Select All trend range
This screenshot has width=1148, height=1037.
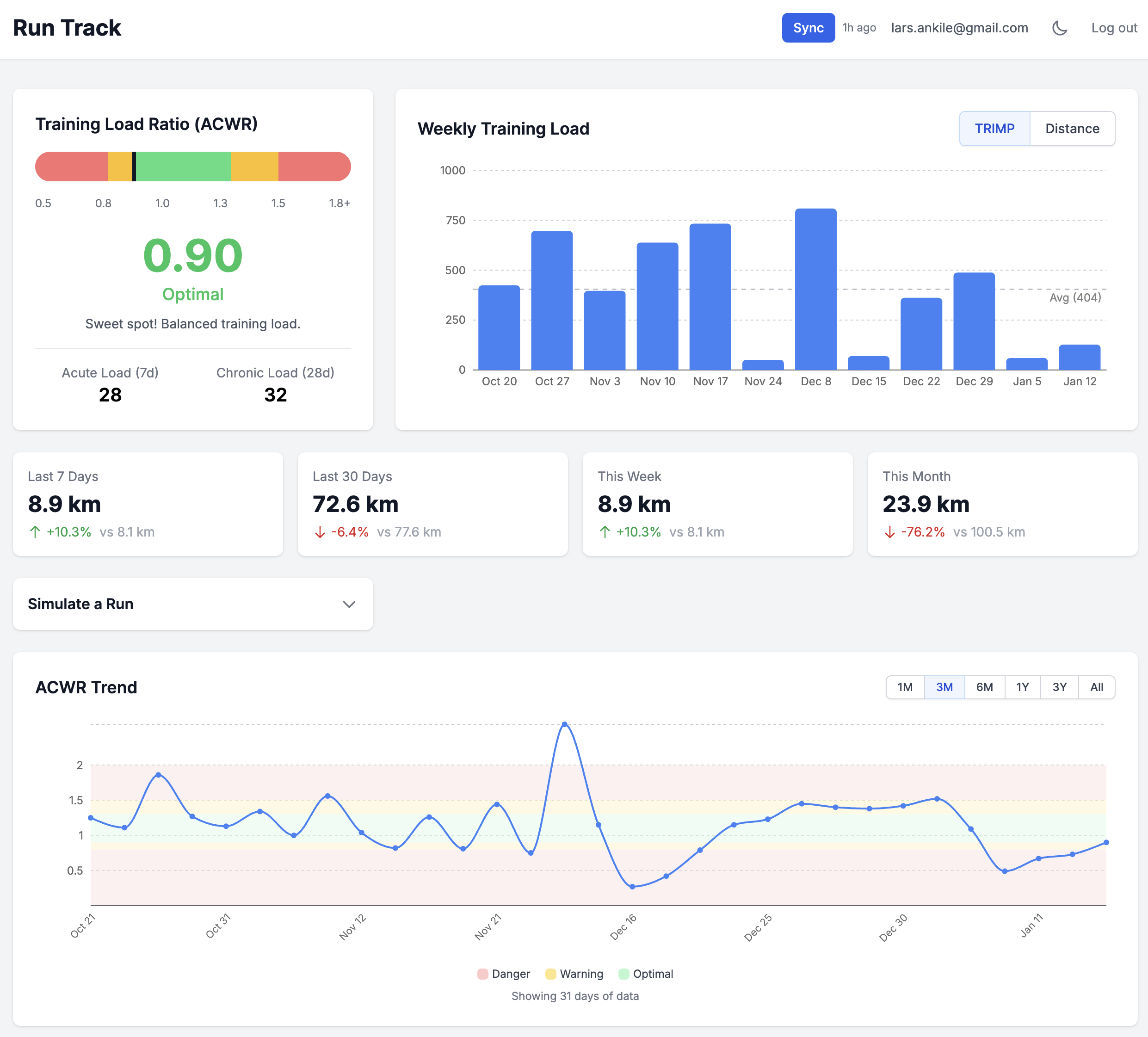(x=1096, y=687)
